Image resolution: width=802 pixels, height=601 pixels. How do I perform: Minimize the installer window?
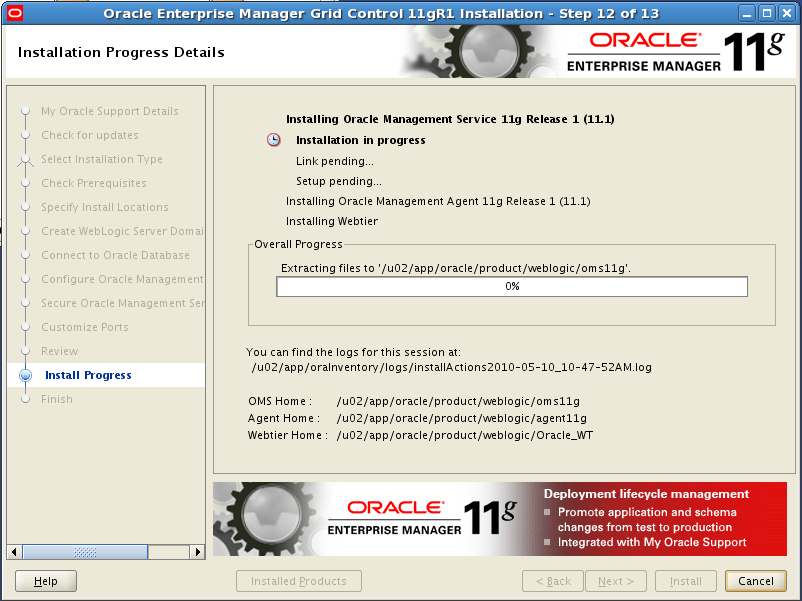click(747, 13)
